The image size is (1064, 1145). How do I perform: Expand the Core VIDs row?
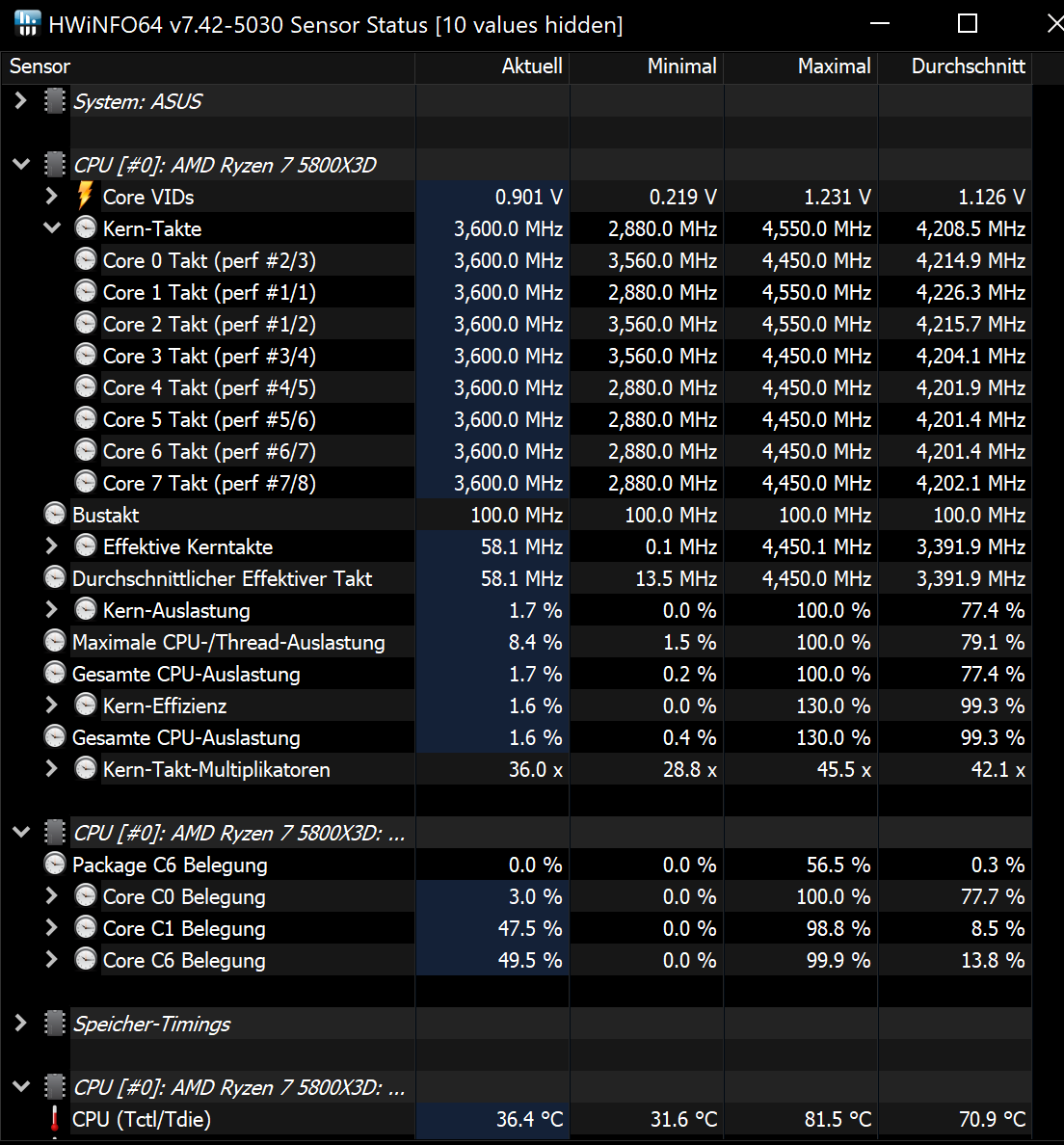point(51,196)
